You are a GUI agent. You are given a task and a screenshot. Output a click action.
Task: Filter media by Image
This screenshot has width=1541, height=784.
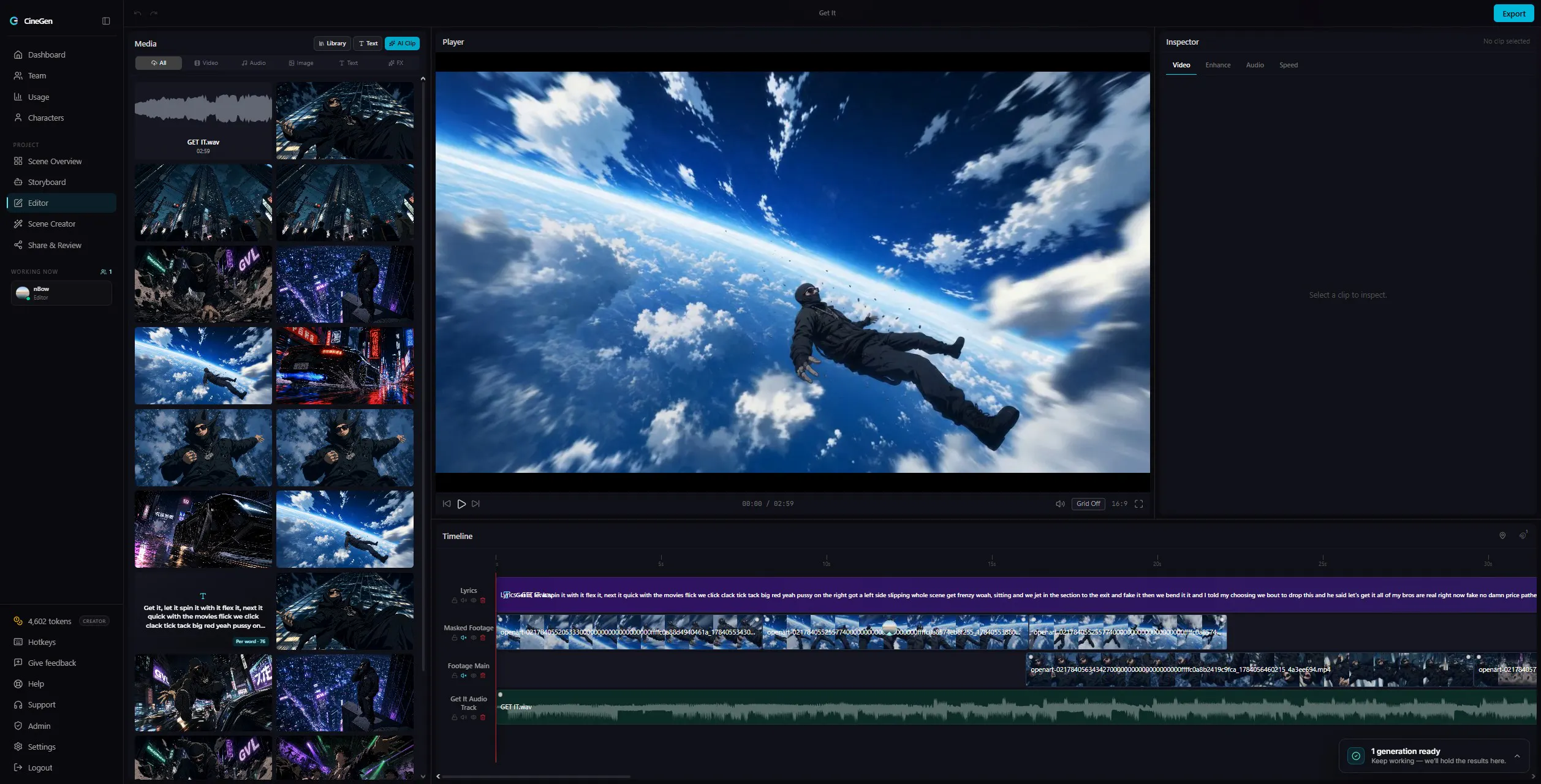point(300,63)
